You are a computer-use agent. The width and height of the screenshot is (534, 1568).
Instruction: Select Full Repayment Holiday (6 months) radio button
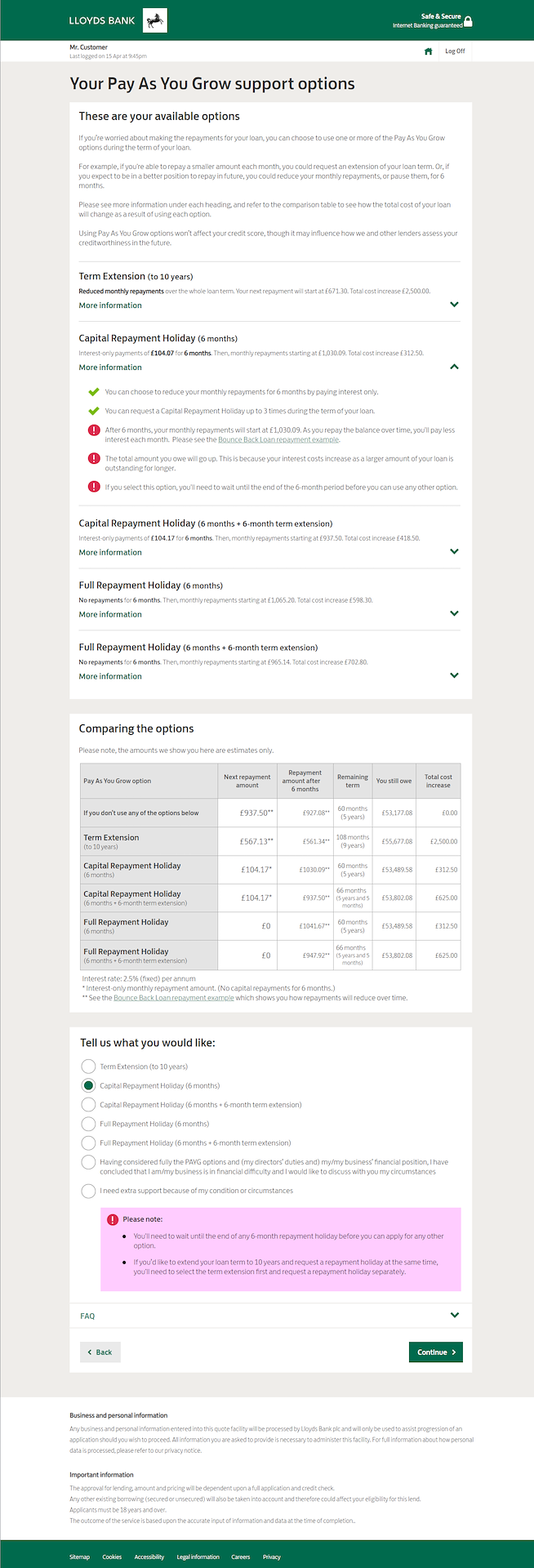pos(88,1124)
